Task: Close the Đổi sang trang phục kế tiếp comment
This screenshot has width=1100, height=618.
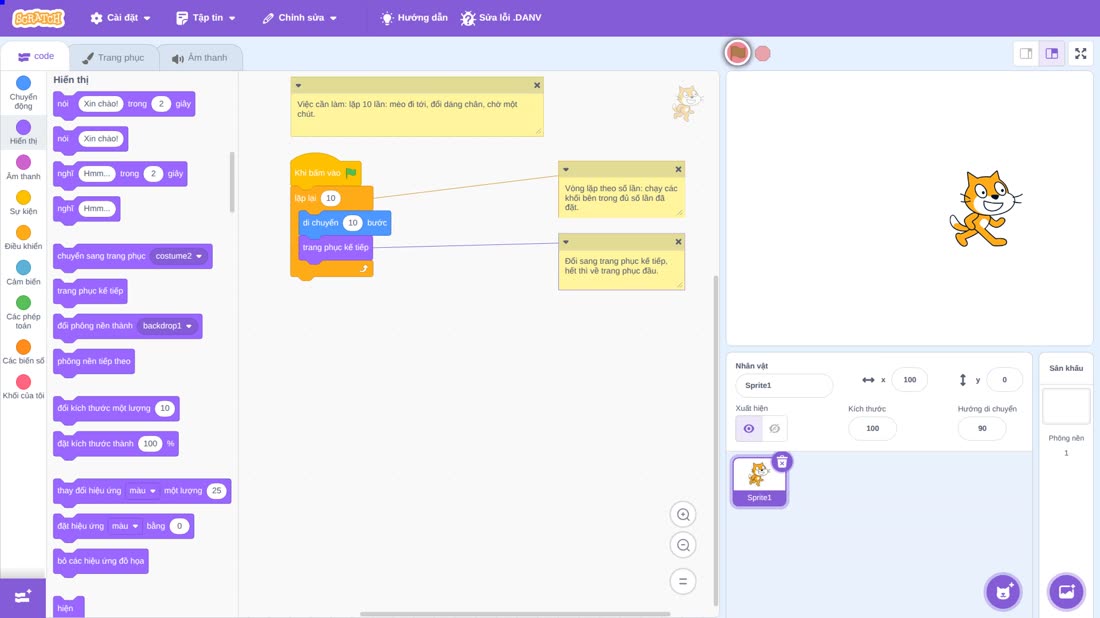Action: click(x=678, y=242)
